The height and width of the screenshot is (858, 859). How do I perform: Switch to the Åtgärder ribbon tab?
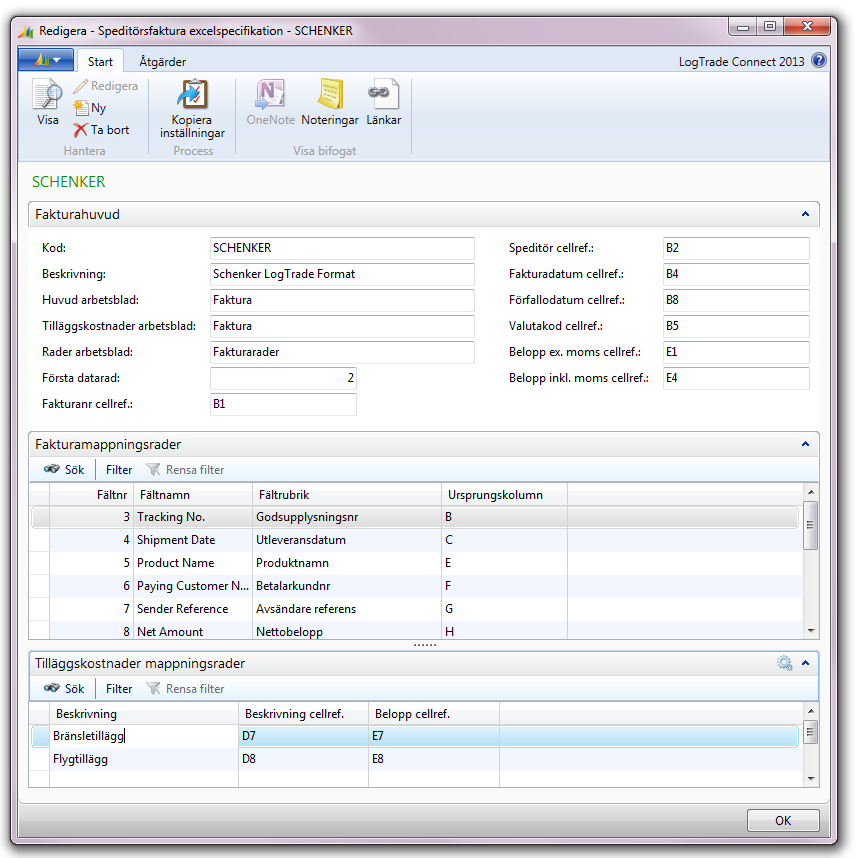click(x=162, y=61)
